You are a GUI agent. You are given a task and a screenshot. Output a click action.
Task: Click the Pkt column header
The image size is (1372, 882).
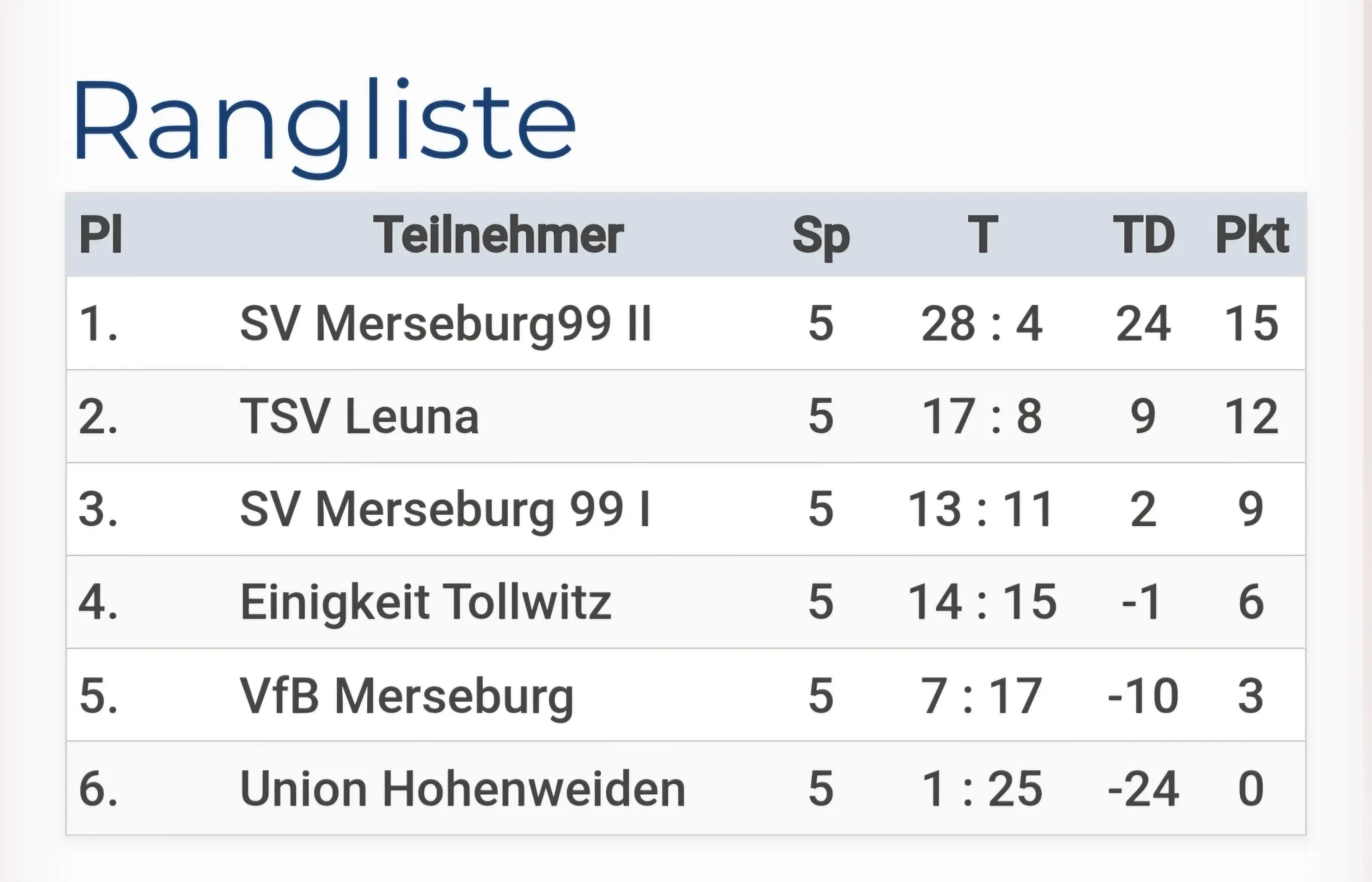(1251, 235)
